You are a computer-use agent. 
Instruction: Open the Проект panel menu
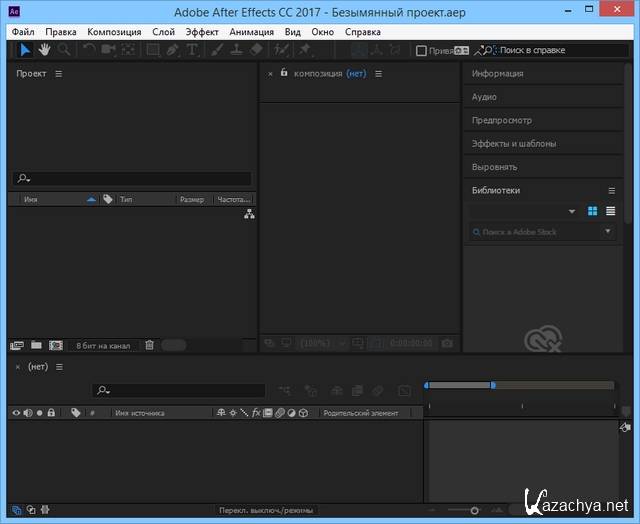pyautogui.click(x=58, y=74)
